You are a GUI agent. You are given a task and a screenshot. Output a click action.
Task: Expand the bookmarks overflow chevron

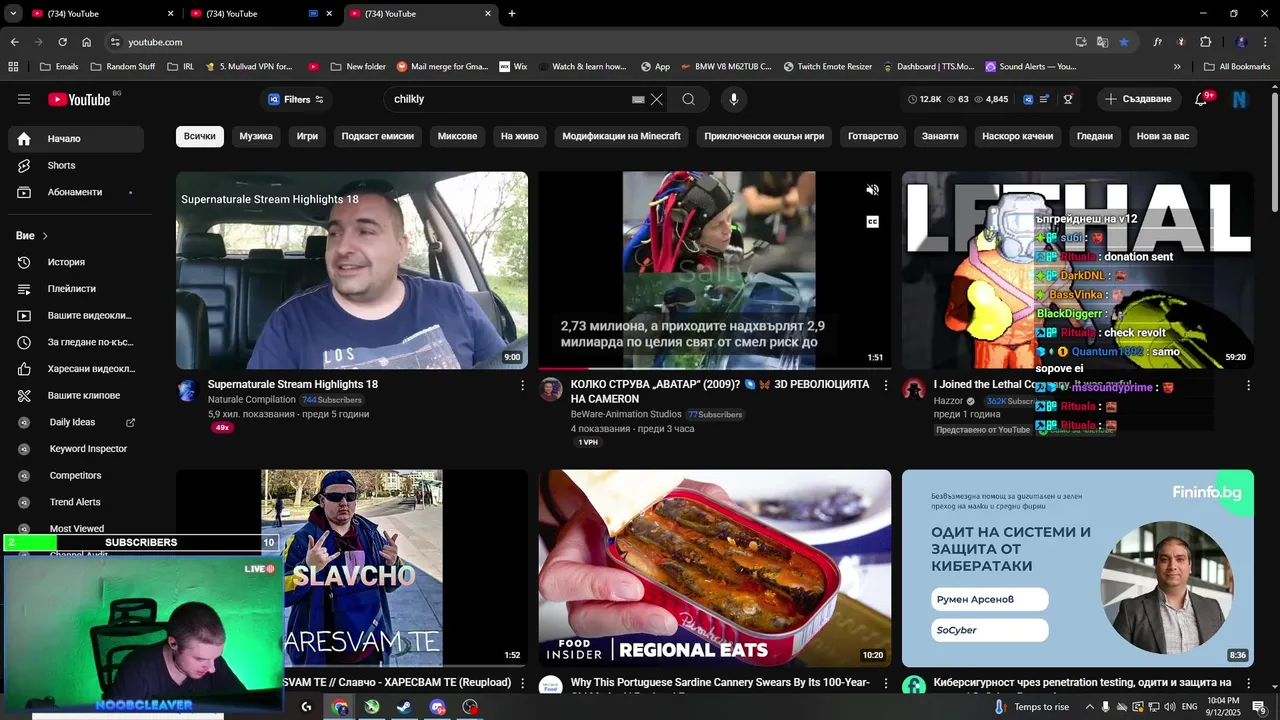(1177, 66)
